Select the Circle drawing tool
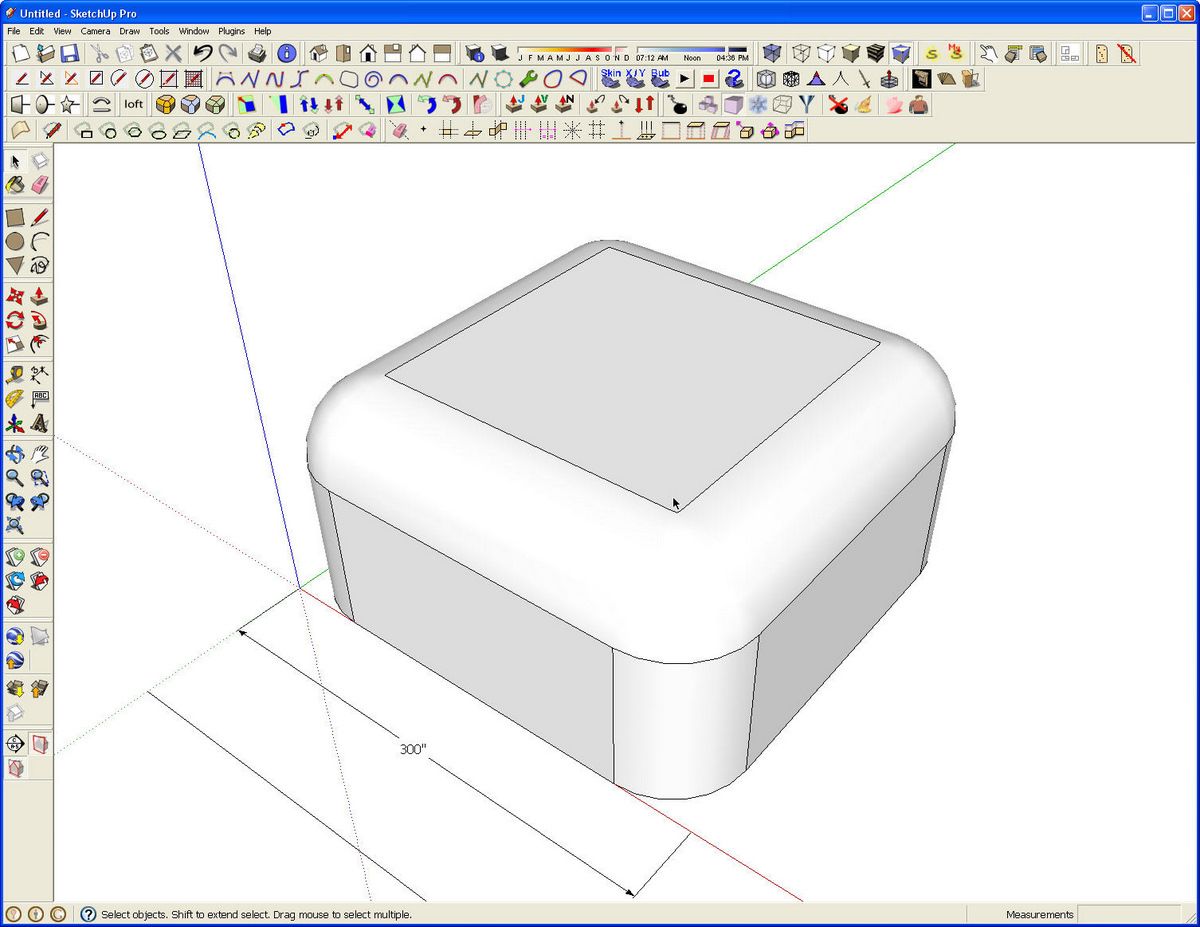The width and height of the screenshot is (1200, 927). pos(15,241)
